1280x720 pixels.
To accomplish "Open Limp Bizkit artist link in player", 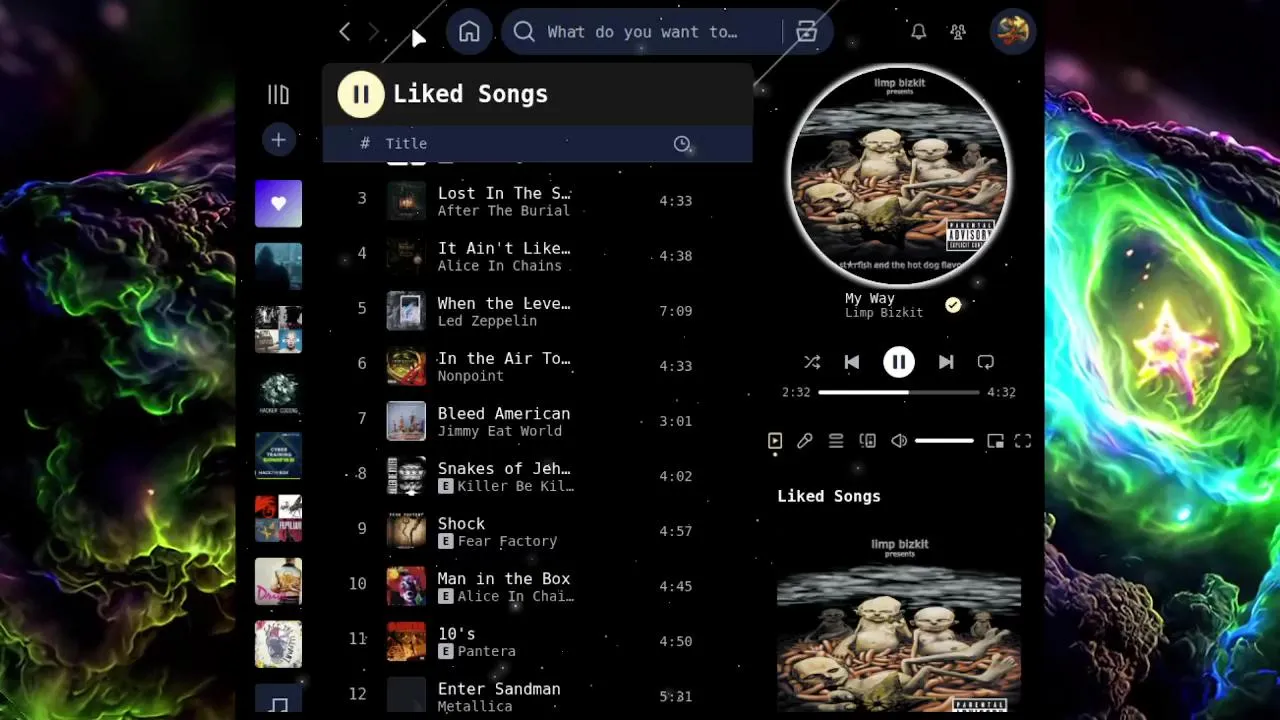I will click(884, 313).
